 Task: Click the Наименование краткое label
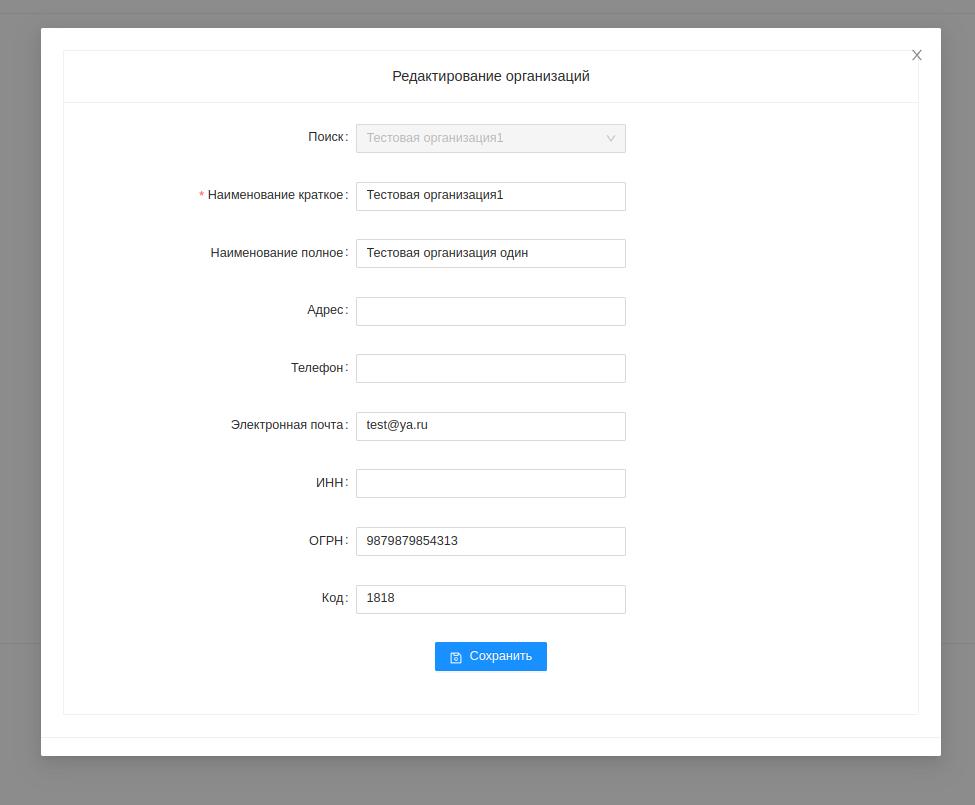pyautogui.click(x=275, y=195)
